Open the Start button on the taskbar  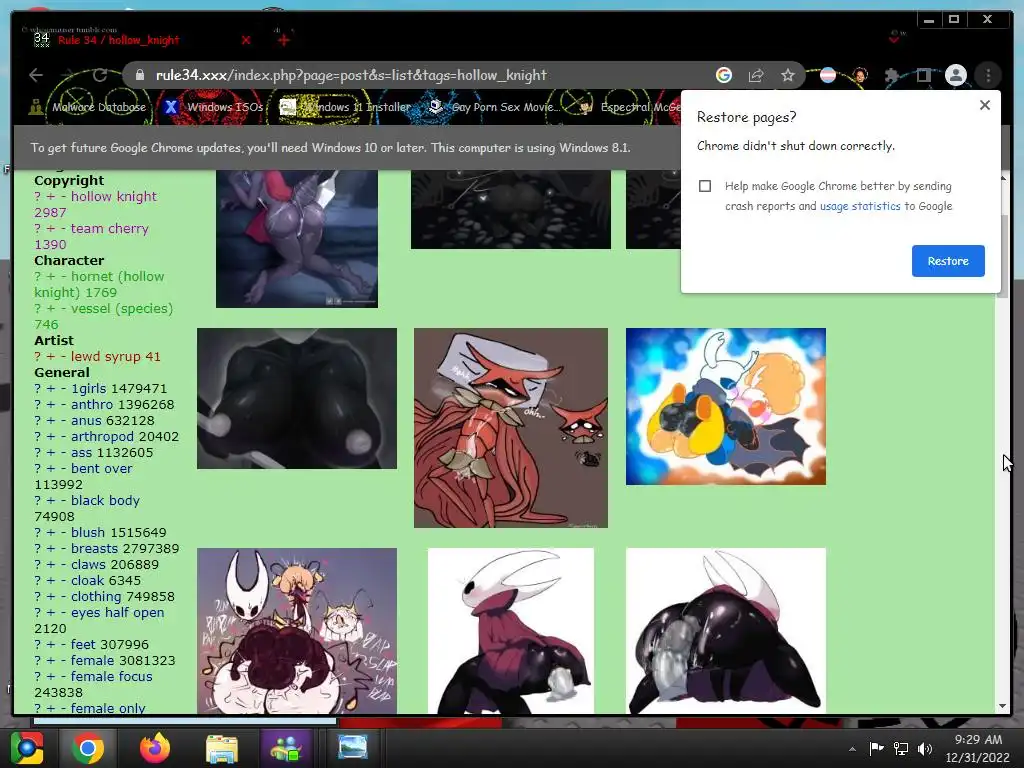pos(27,748)
